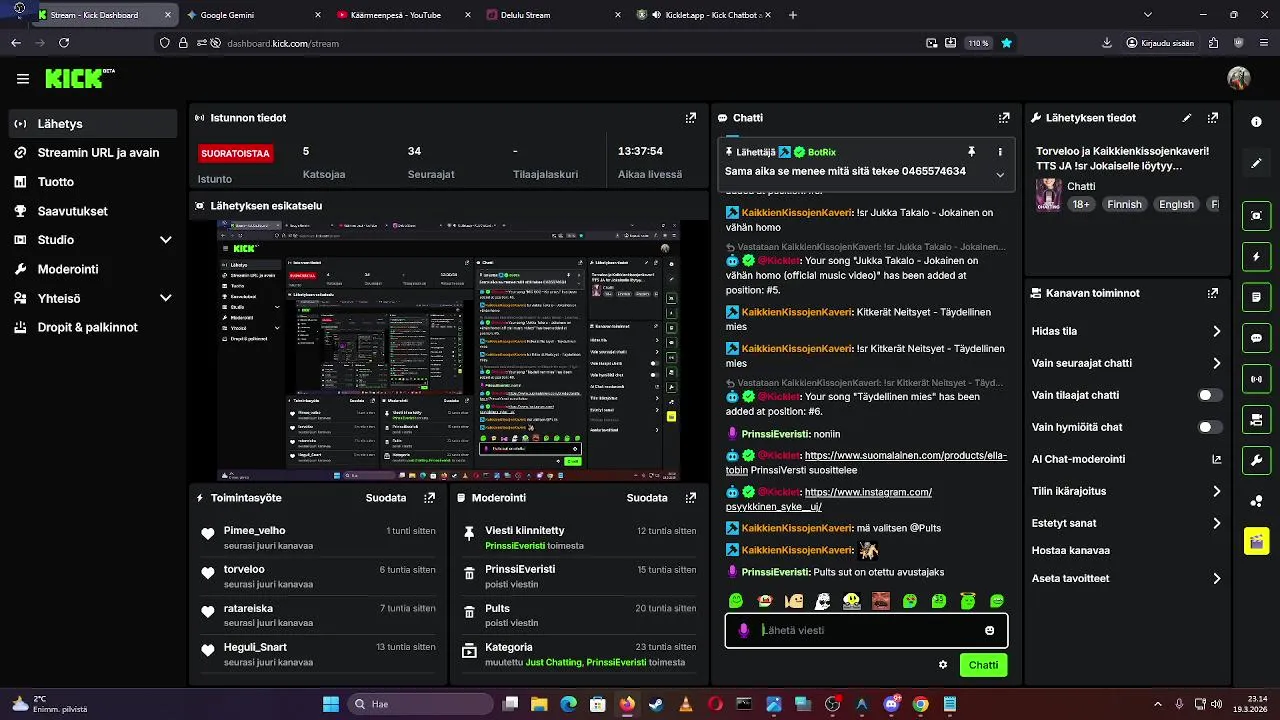1280x720 pixels.
Task: Pop out the Toimintasyöte panel
Action: click(430, 498)
